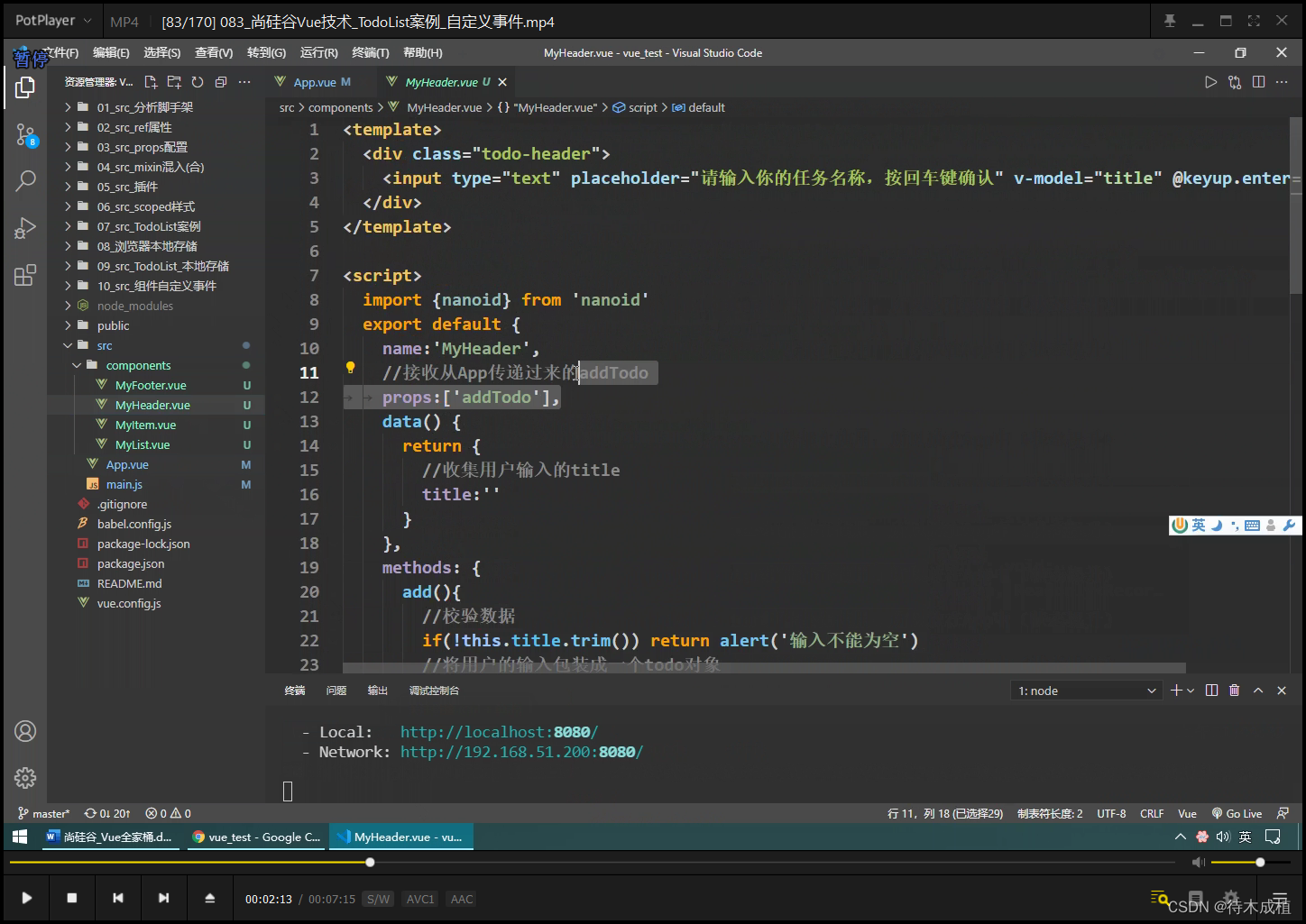
Task: Toggle the IME soft keyboard icon
Action: 1252,525
